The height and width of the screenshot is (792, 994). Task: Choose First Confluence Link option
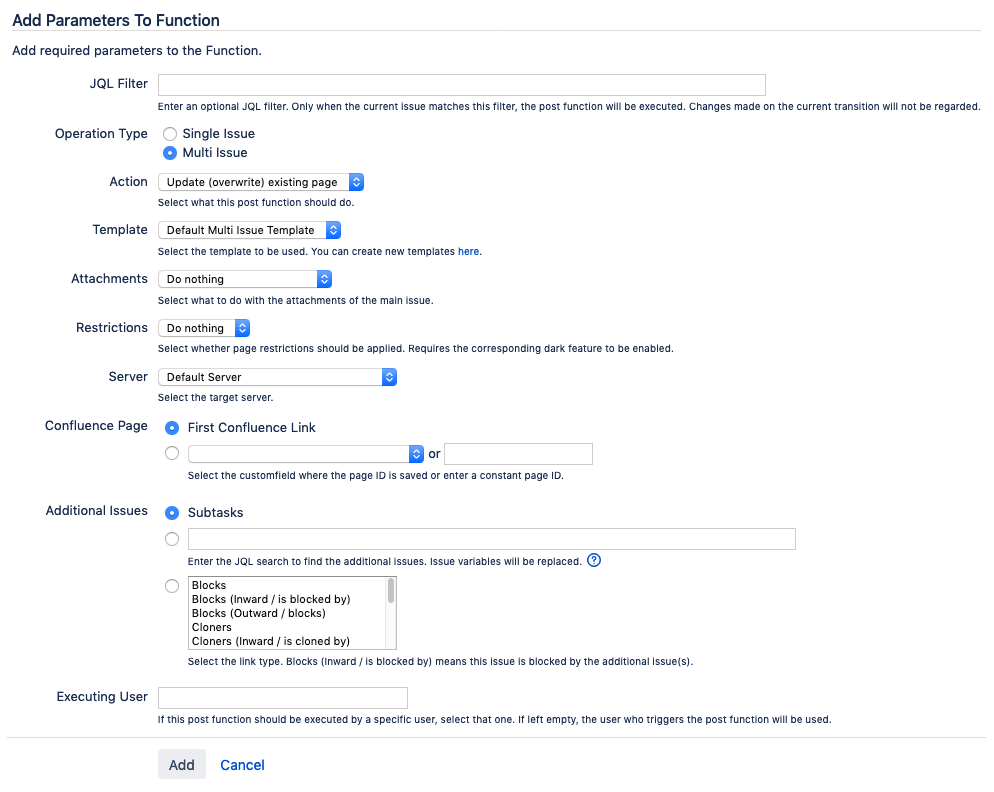[171, 428]
